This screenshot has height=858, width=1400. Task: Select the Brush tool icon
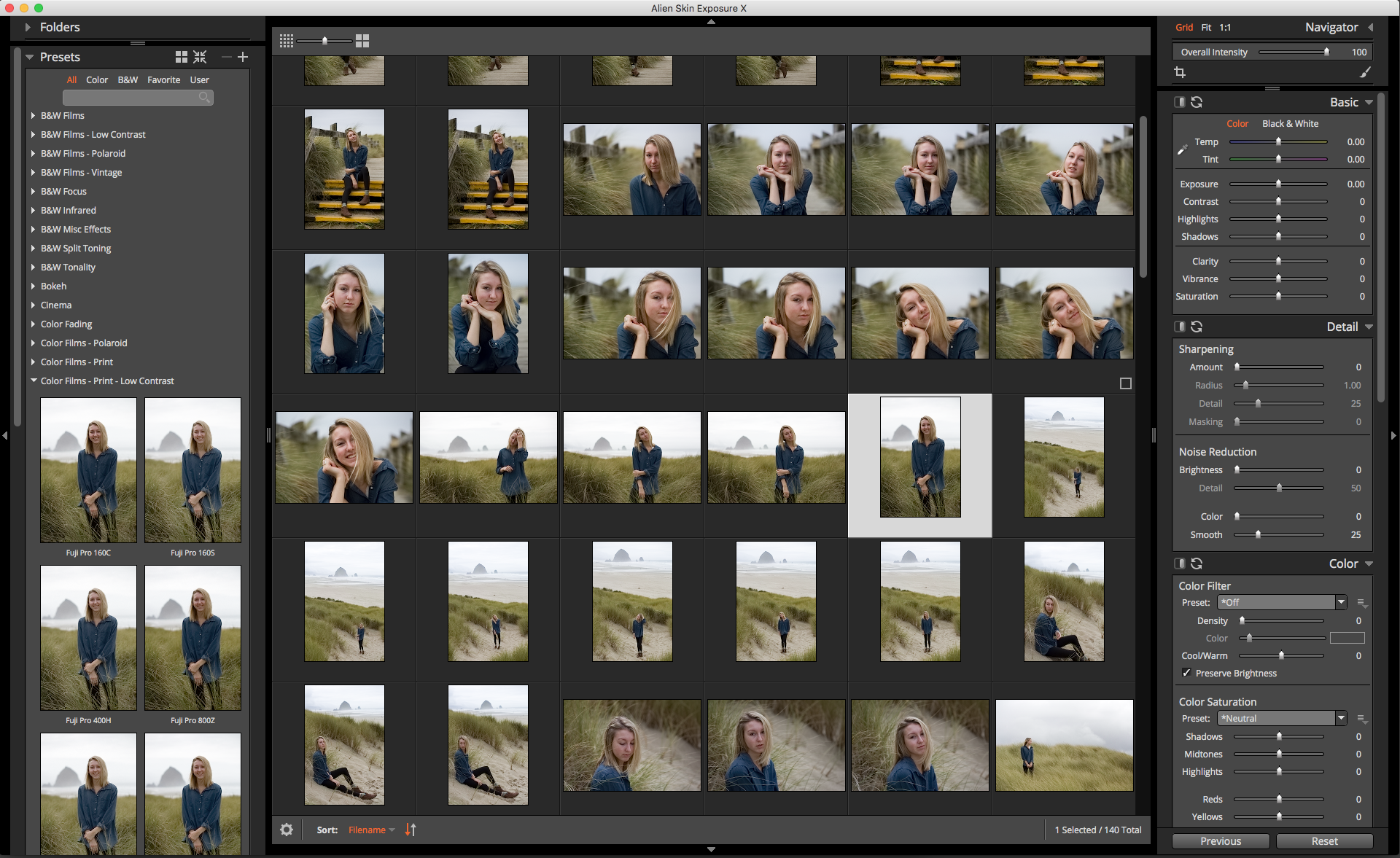coord(1367,72)
